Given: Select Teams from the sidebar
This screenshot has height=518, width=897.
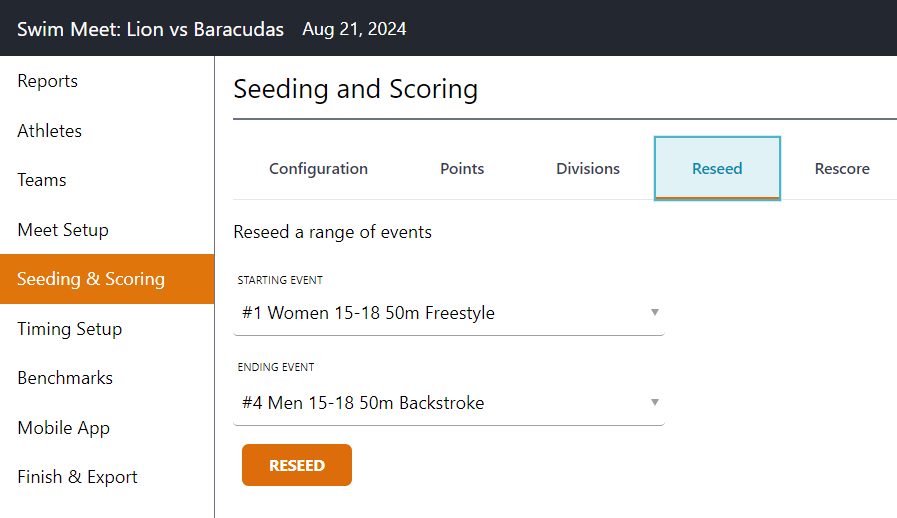Looking at the screenshot, I should click(42, 180).
